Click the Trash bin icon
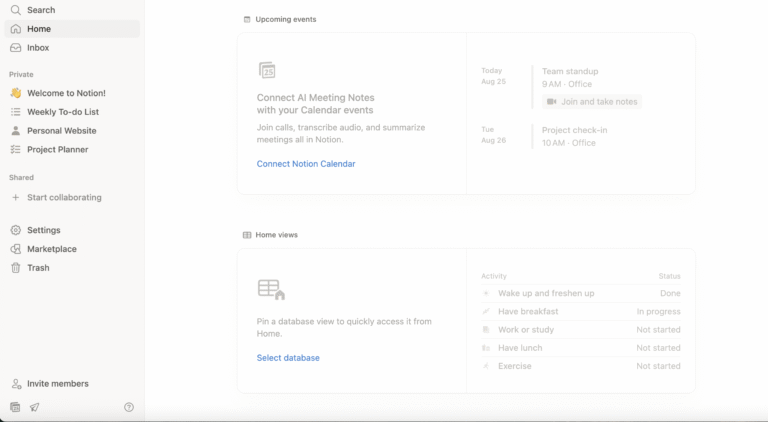 (x=16, y=268)
